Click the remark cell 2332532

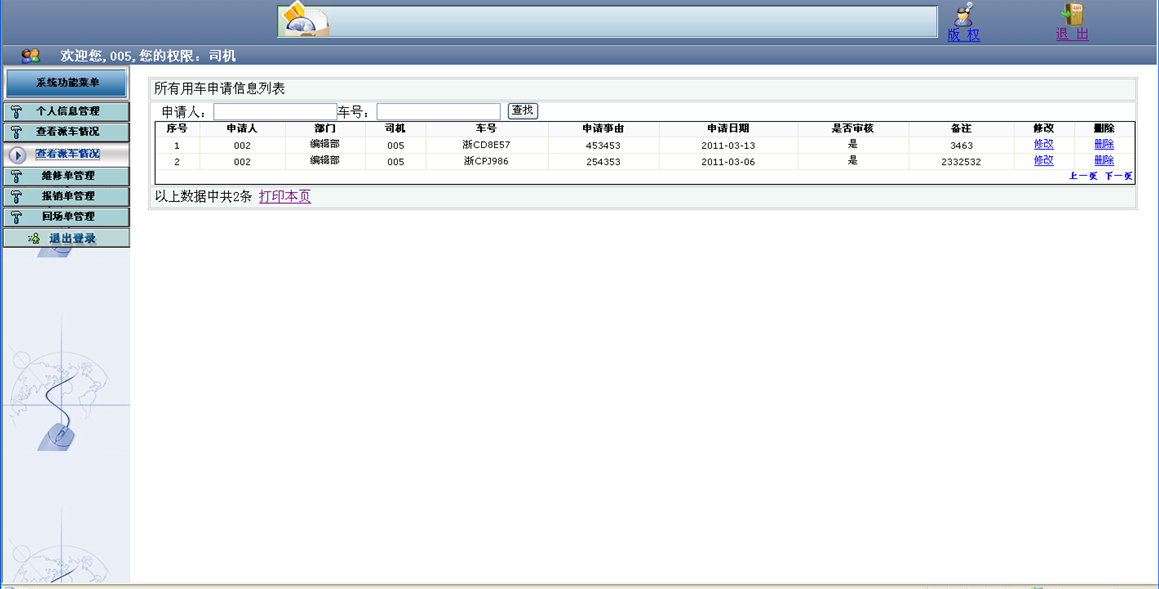point(961,162)
